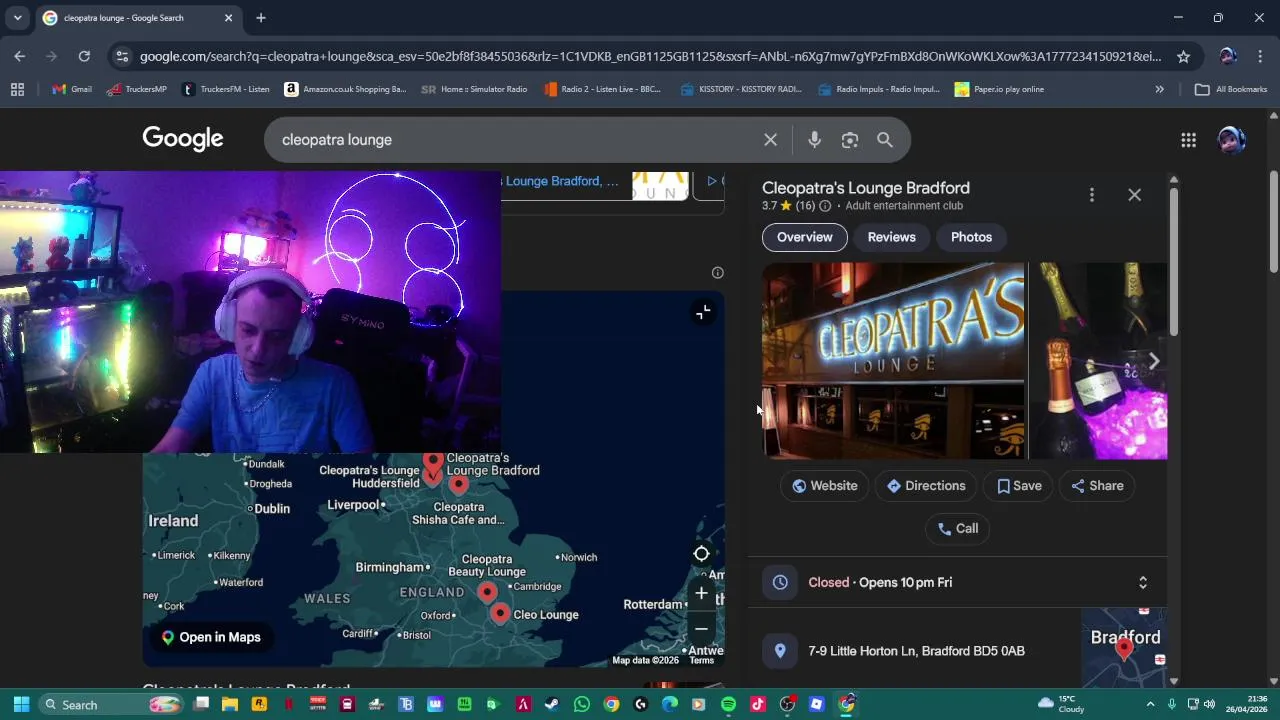Screen dimensions: 1280x720
Task: Switch to the Reviews tab
Action: 891,237
